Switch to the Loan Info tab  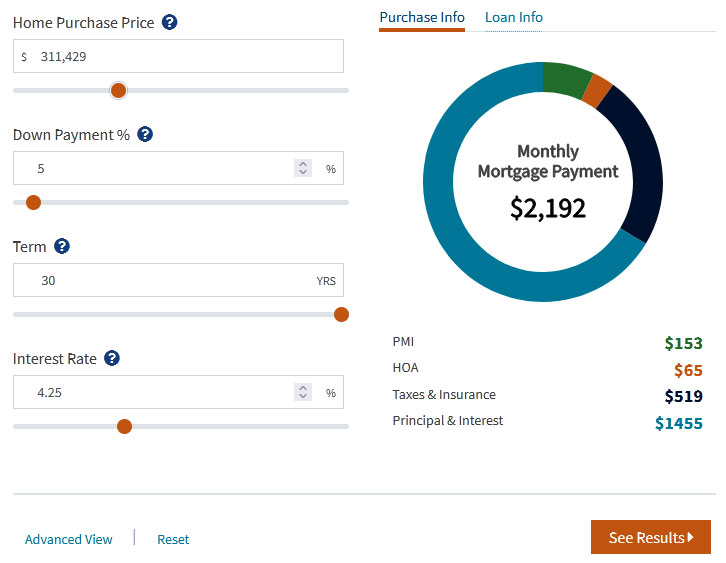tap(513, 18)
